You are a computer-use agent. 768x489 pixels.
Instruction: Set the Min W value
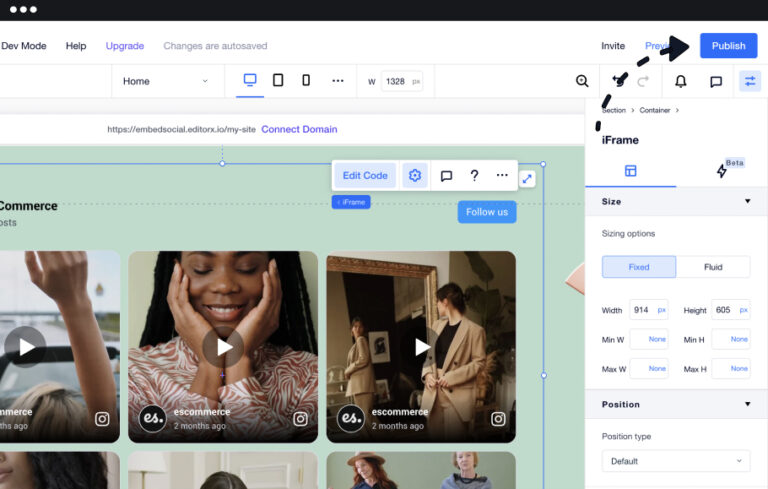tap(648, 339)
